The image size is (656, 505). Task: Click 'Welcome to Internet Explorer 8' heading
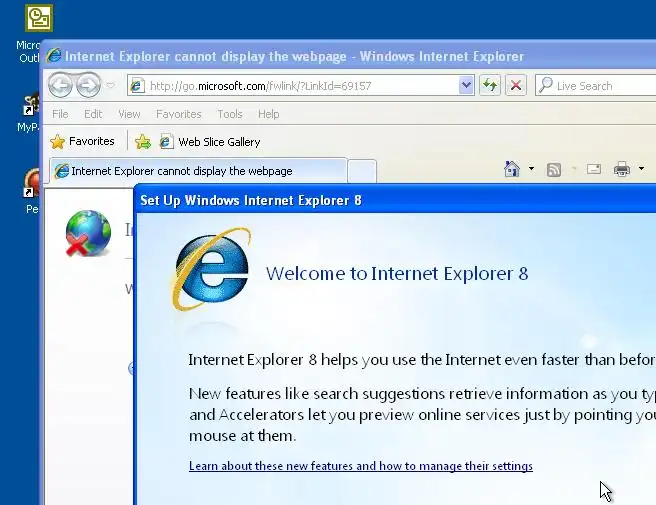(397, 274)
